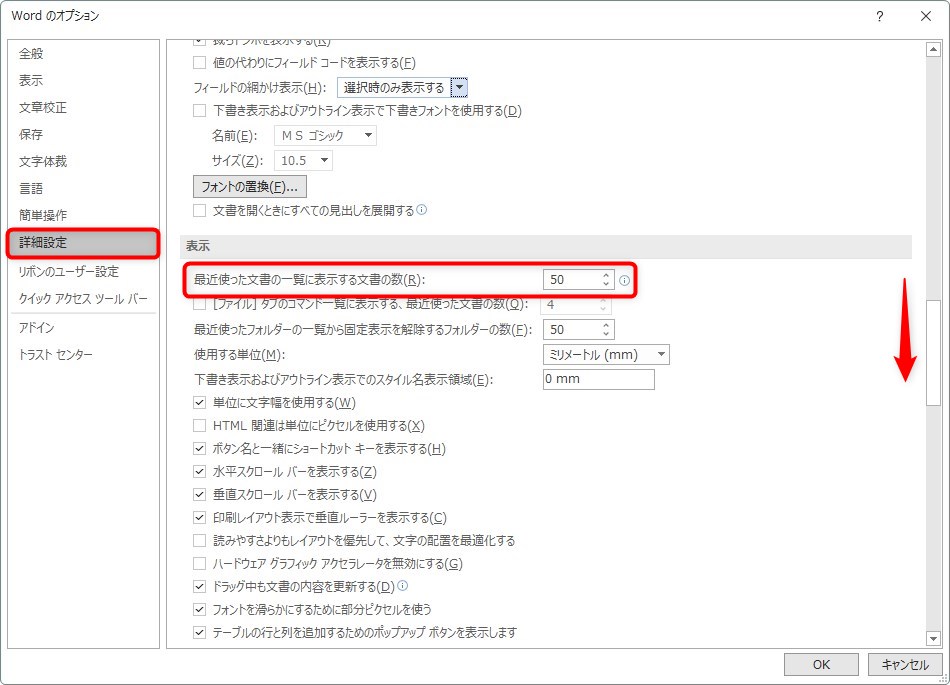The height and width of the screenshot is (685, 950).
Task: Open フィールドの網かけ表示 dropdown
Action: [x=459, y=88]
